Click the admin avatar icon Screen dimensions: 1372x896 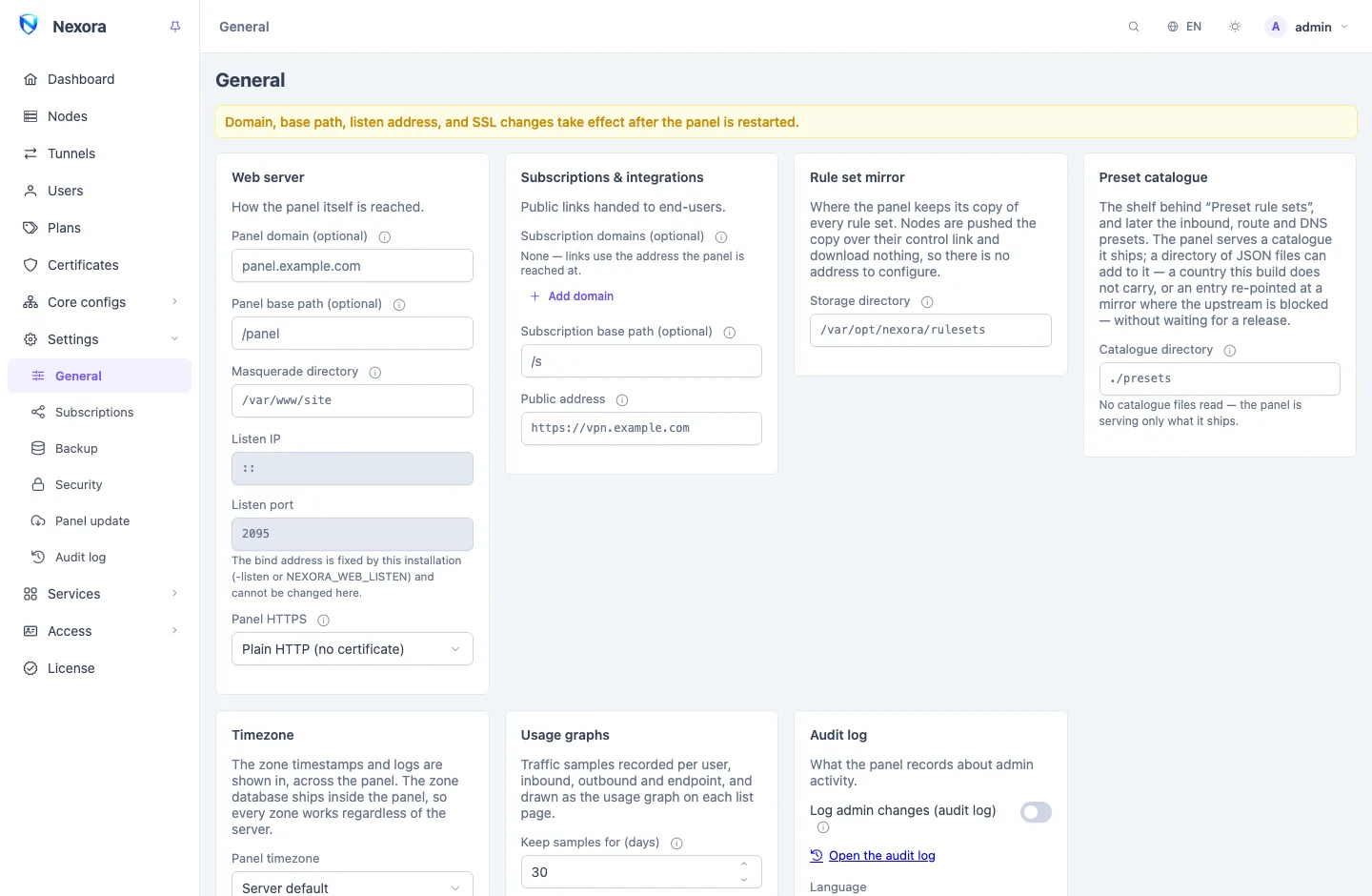pos(1276,27)
